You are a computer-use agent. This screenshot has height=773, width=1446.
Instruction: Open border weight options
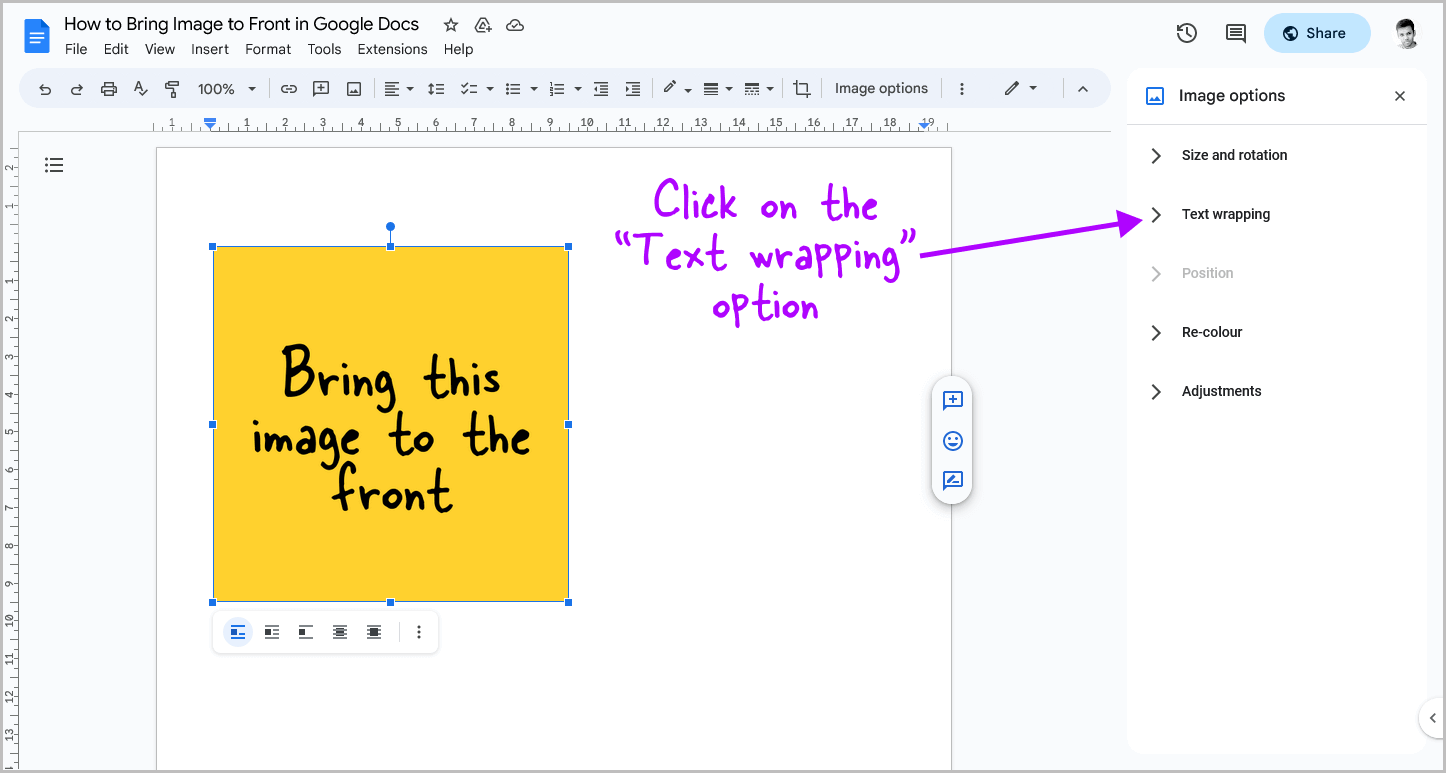click(718, 89)
